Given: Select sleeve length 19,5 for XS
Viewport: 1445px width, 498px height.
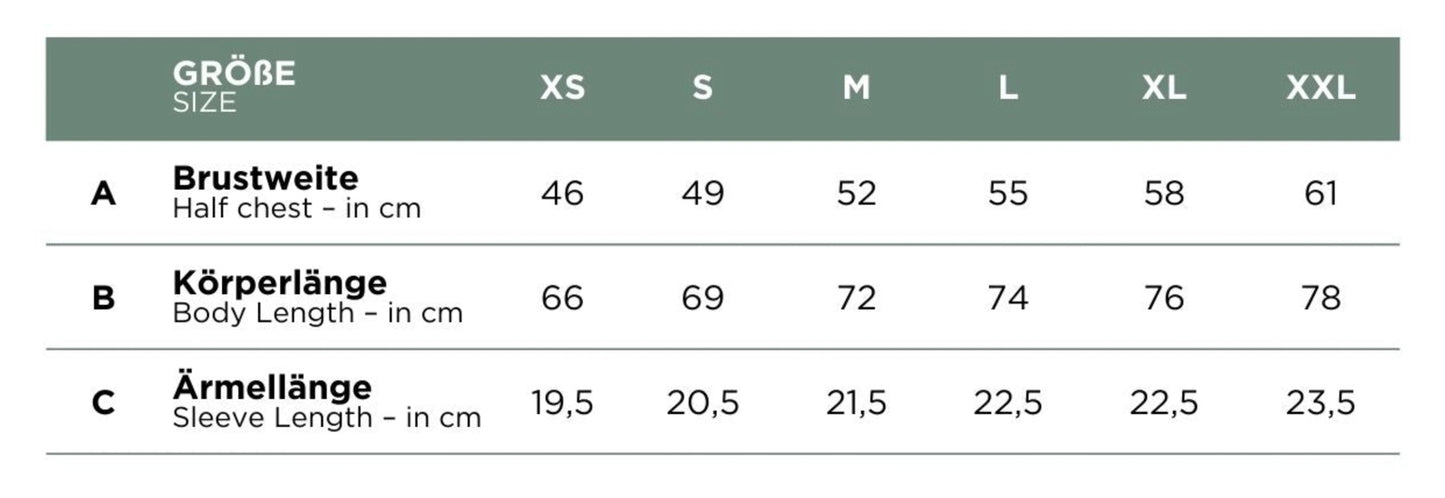Looking at the screenshot, I should [562, 403].
